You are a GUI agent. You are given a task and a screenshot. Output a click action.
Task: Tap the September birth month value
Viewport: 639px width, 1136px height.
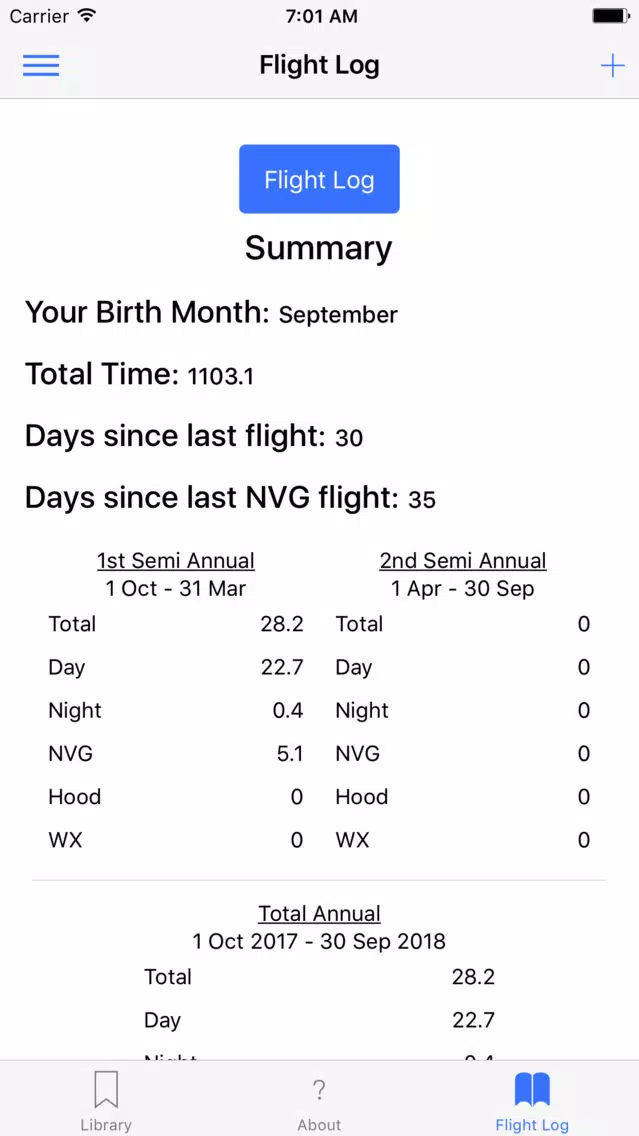338,315
